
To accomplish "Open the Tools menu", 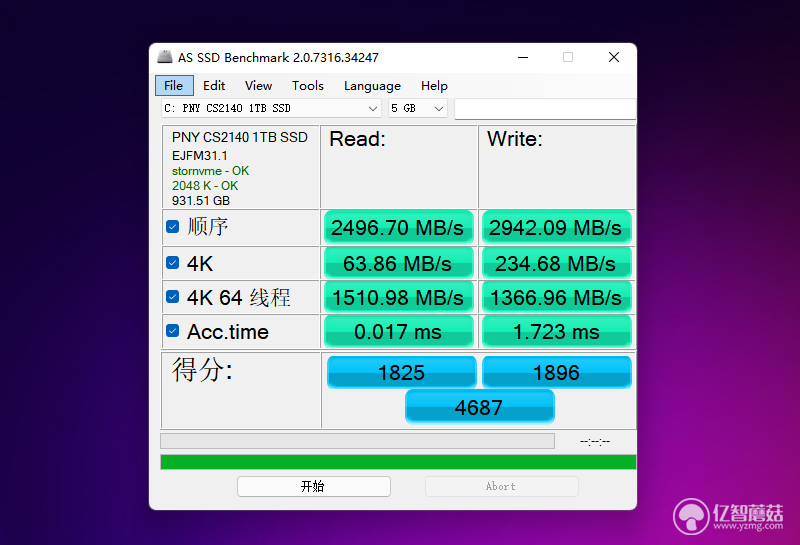I will tap(308, 86).
